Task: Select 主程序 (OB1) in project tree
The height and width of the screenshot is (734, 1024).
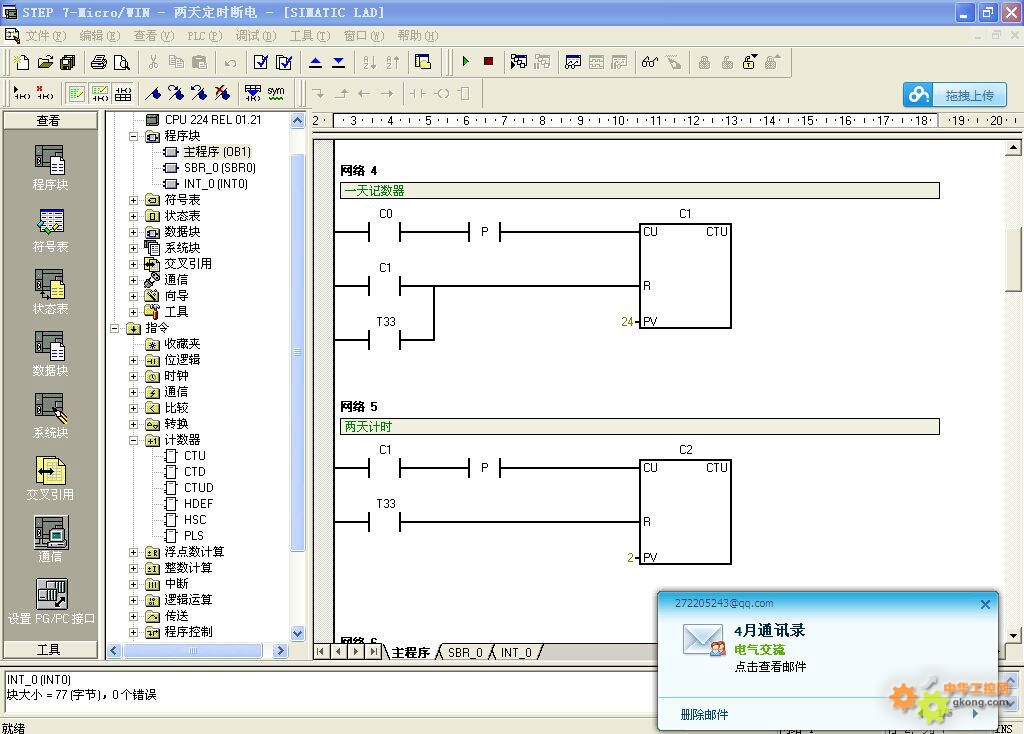Action: tap(217, 152)
